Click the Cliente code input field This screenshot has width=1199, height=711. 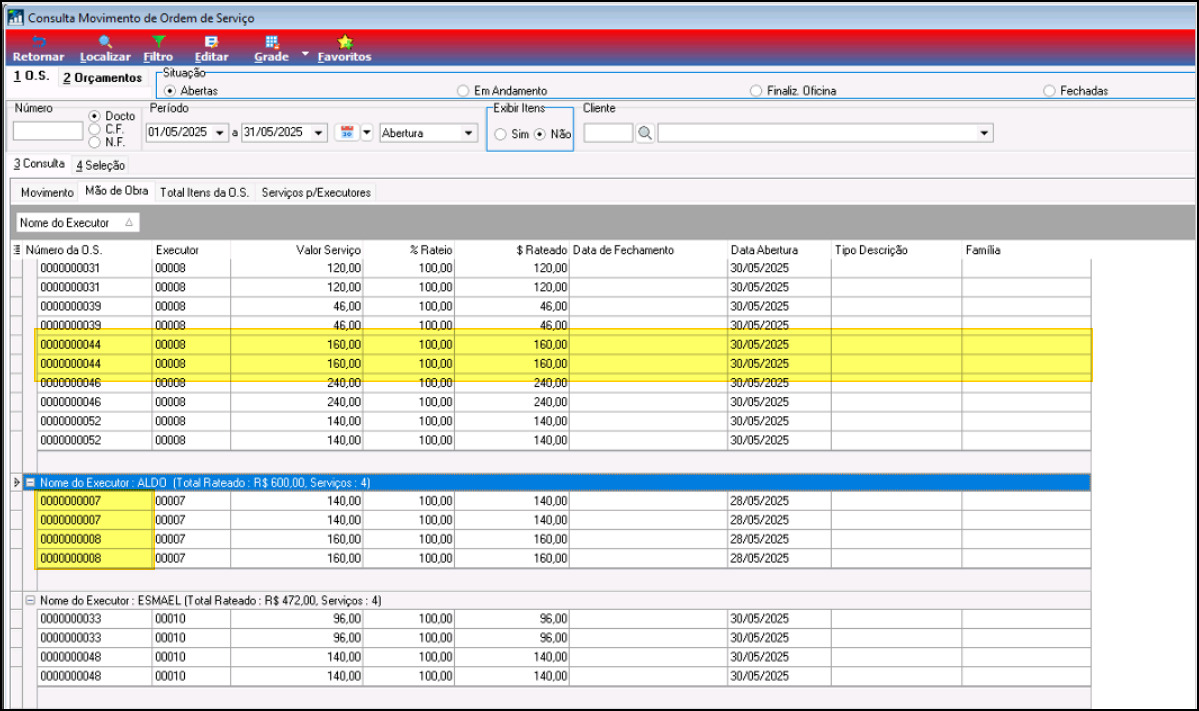pos(608,133)
